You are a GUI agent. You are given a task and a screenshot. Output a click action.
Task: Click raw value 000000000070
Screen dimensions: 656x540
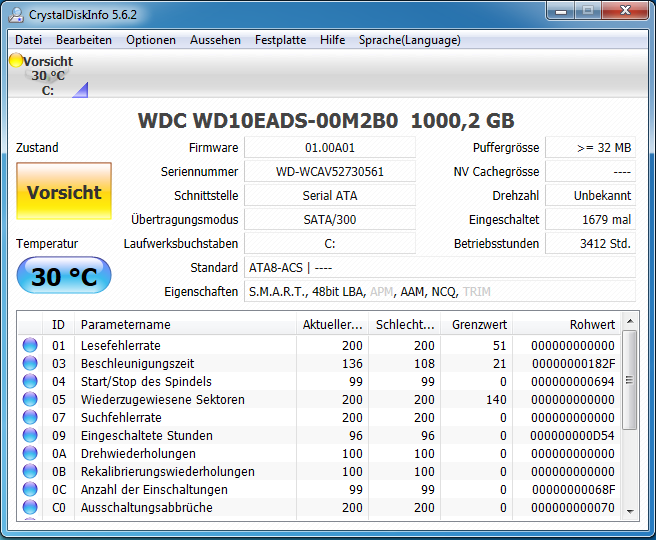[573, 507]
